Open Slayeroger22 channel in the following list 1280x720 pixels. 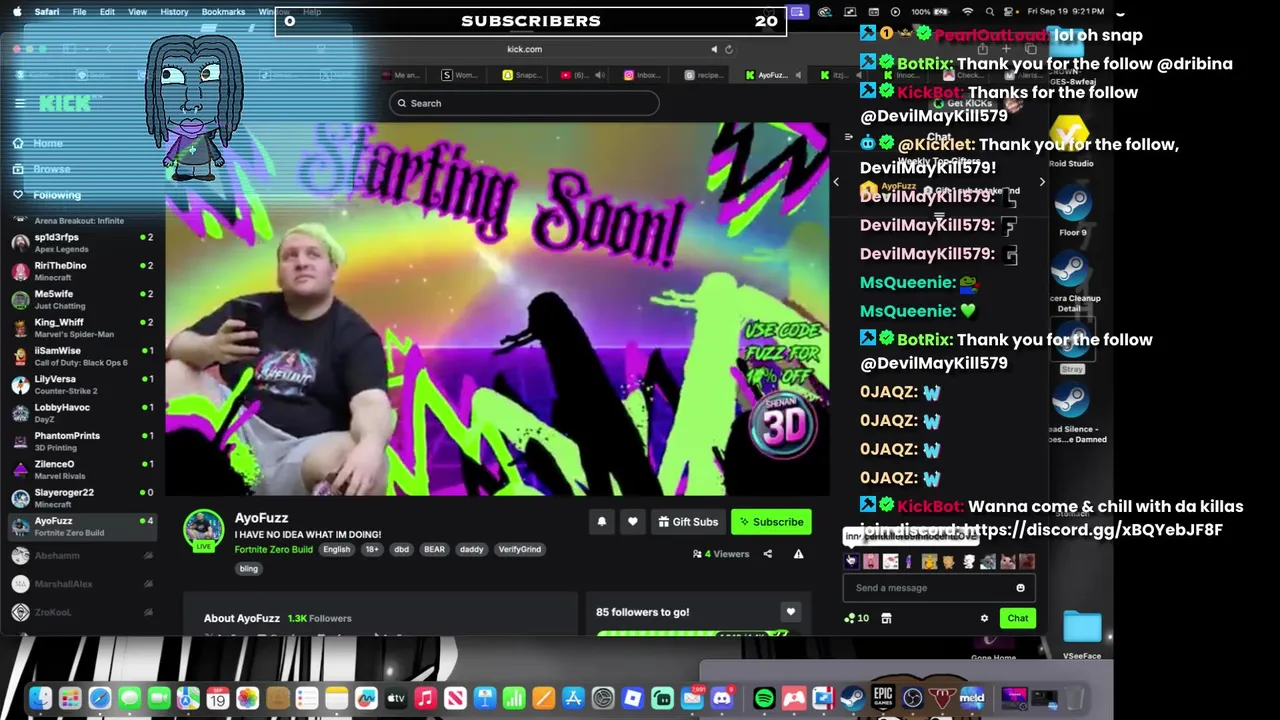[82, 497]
